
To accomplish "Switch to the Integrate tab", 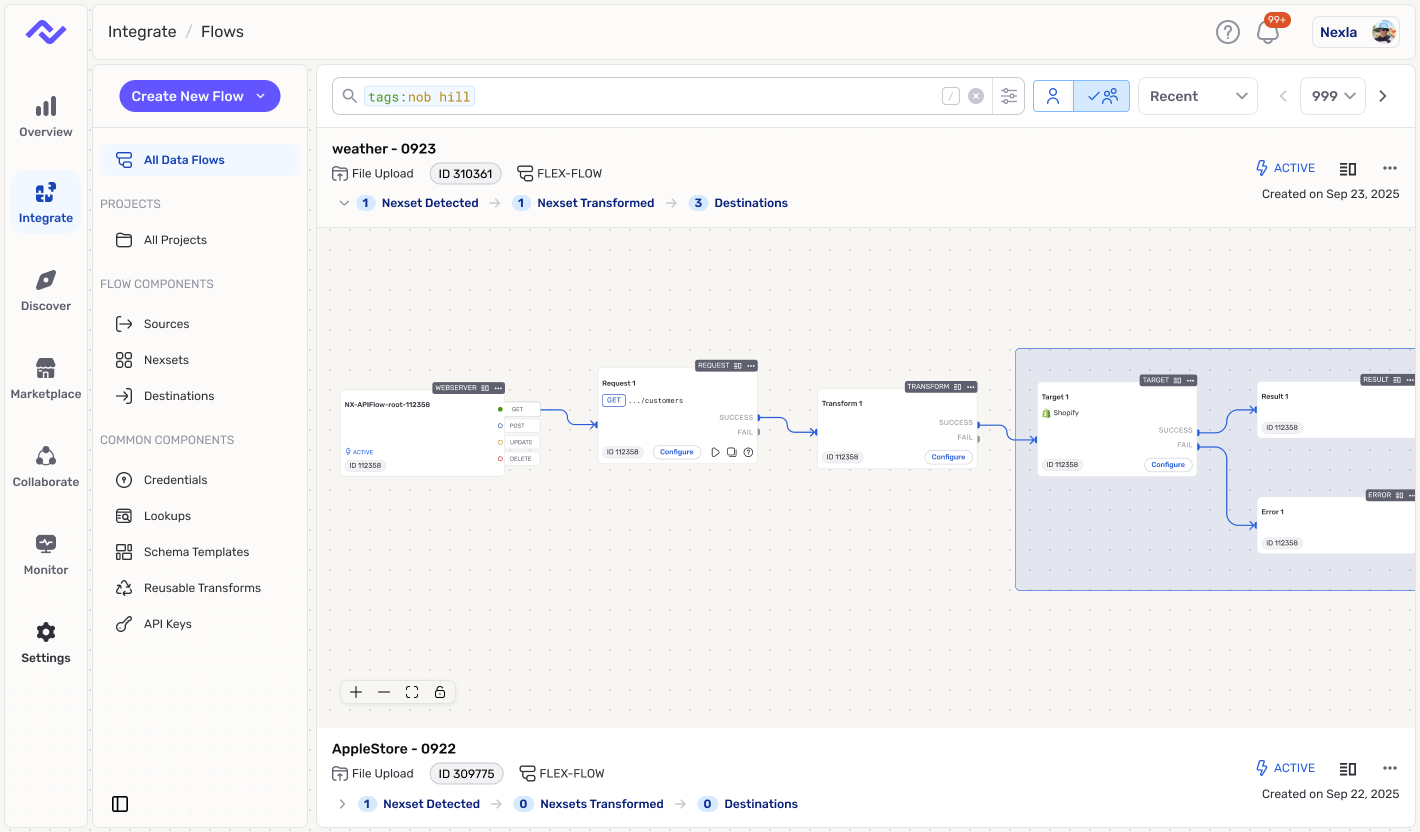I will point(45,201).
